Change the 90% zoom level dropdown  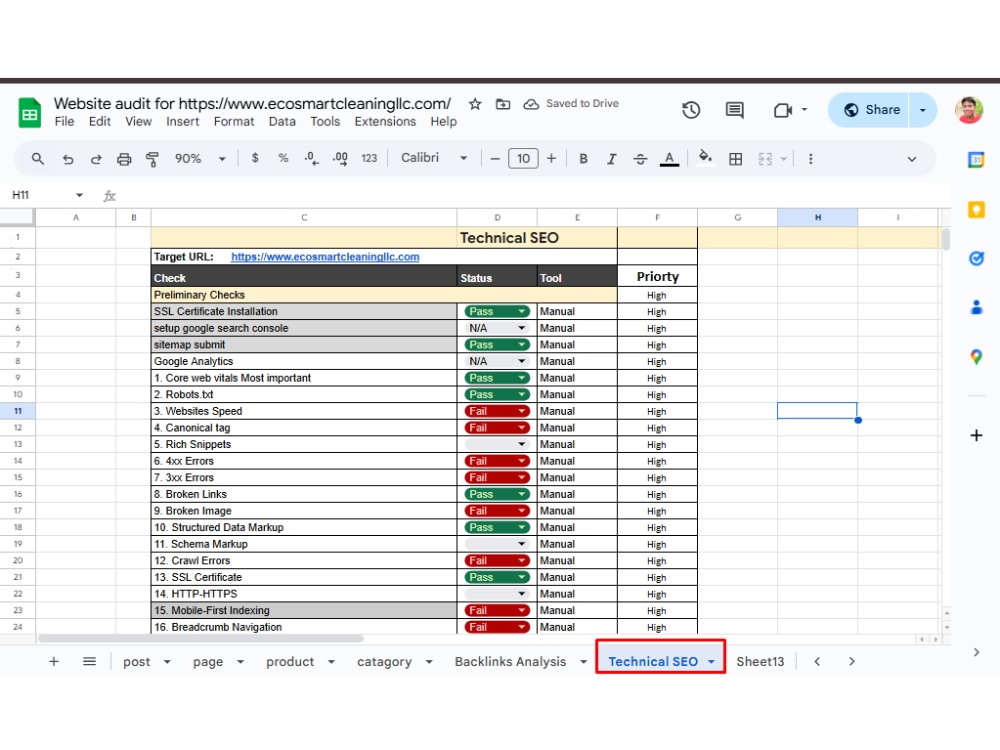click(200, 159)
